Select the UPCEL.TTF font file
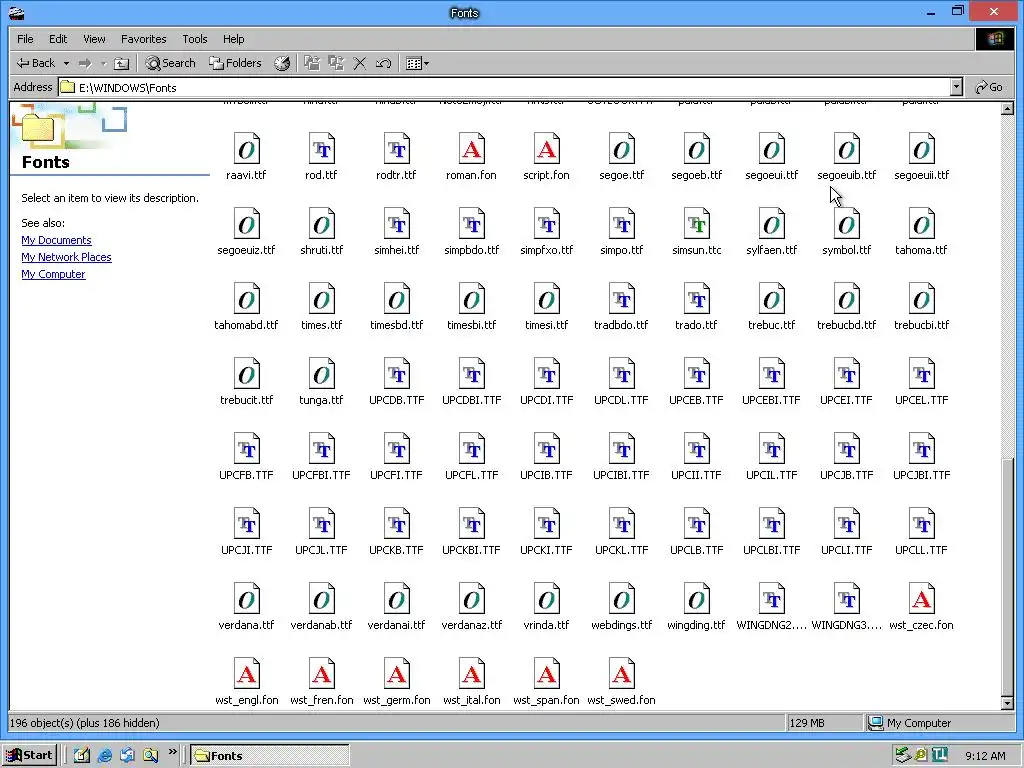 coord(921,382)
